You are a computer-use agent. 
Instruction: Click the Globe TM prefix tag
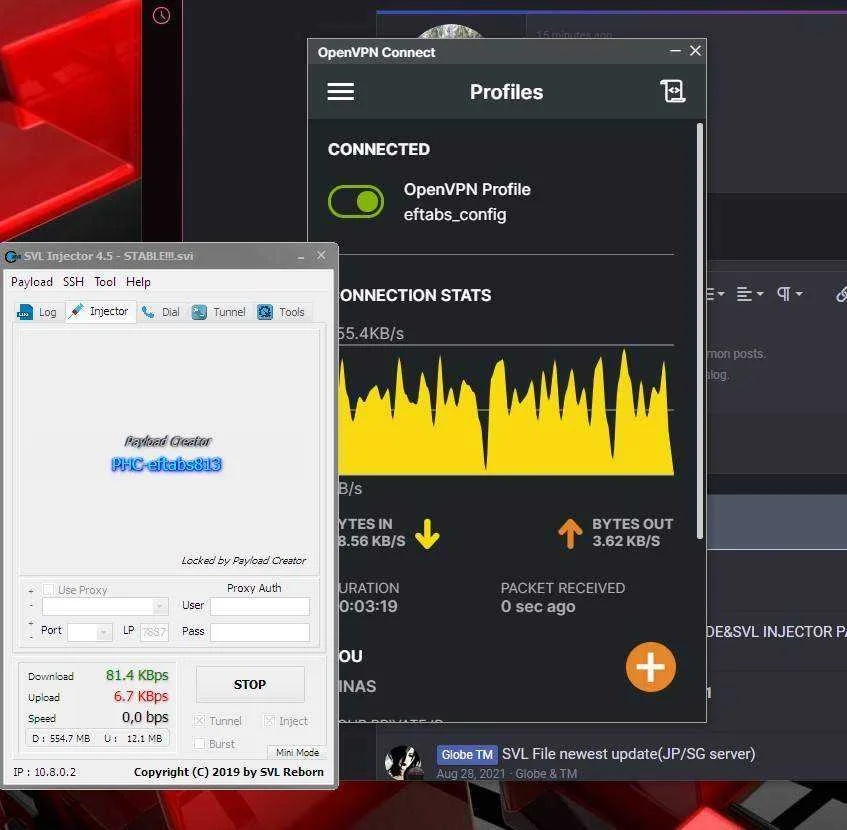(467, 754)
